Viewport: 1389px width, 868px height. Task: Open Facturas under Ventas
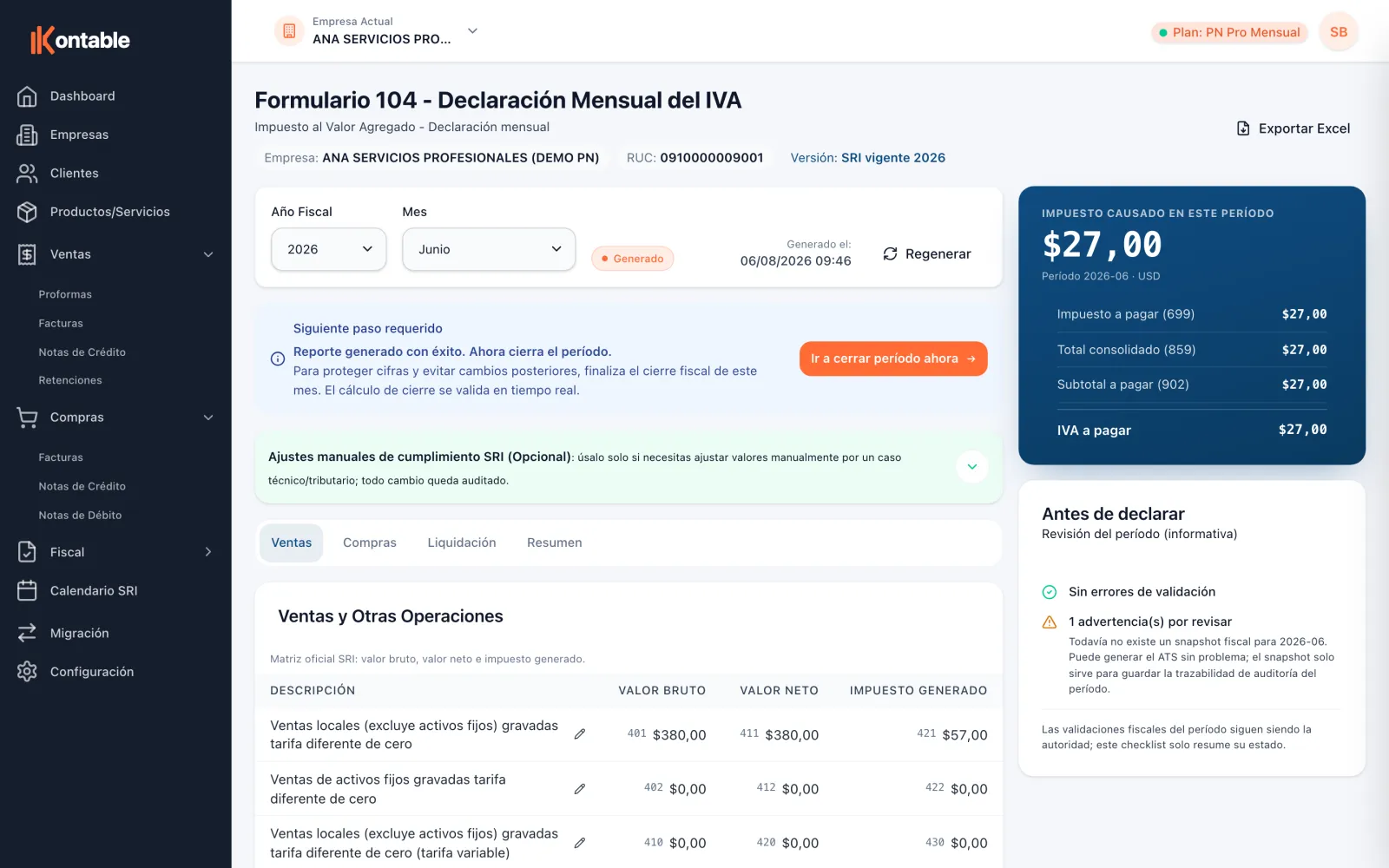(x=61, y=323)
